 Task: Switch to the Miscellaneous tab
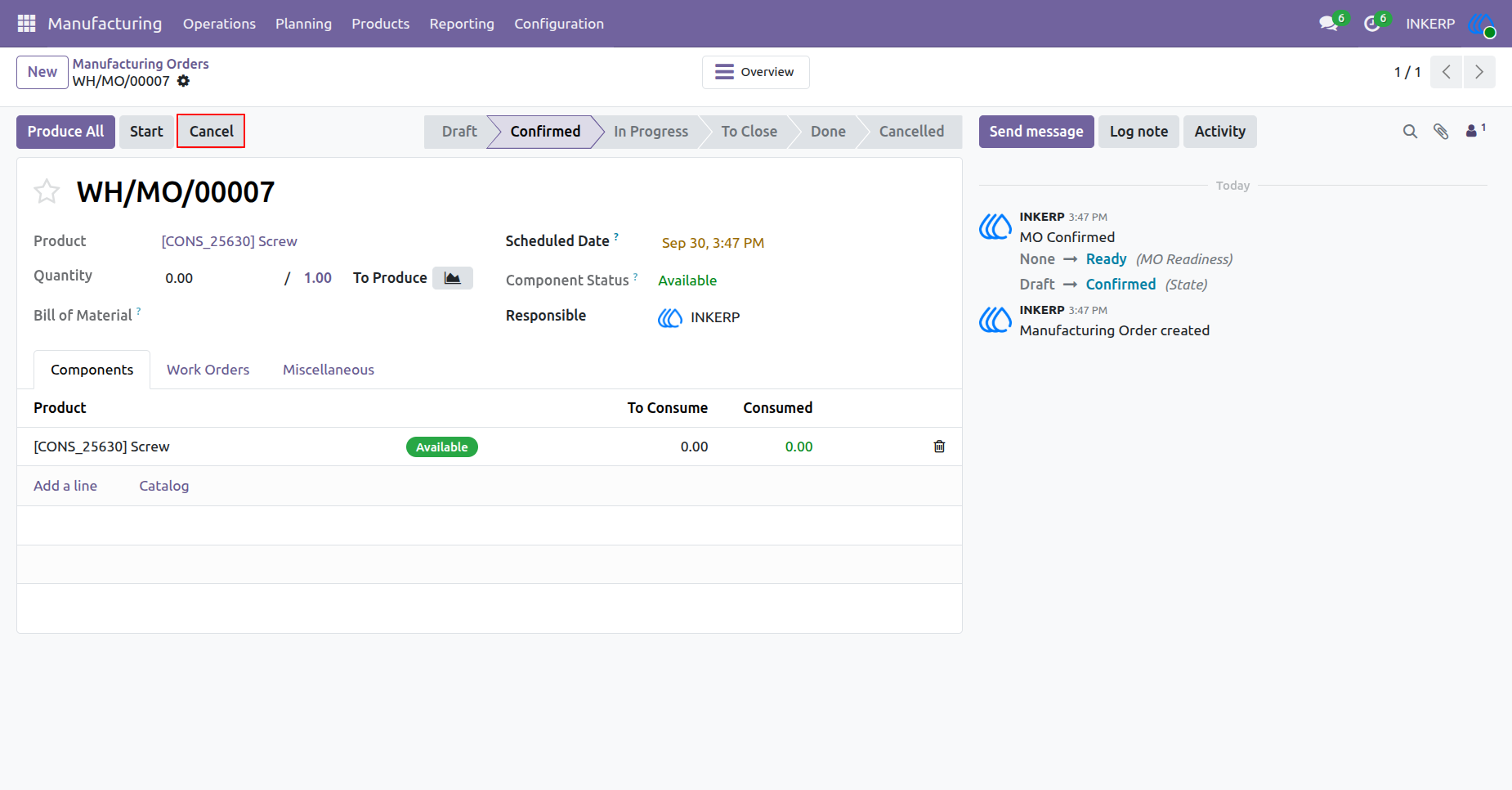pos(329,370)
